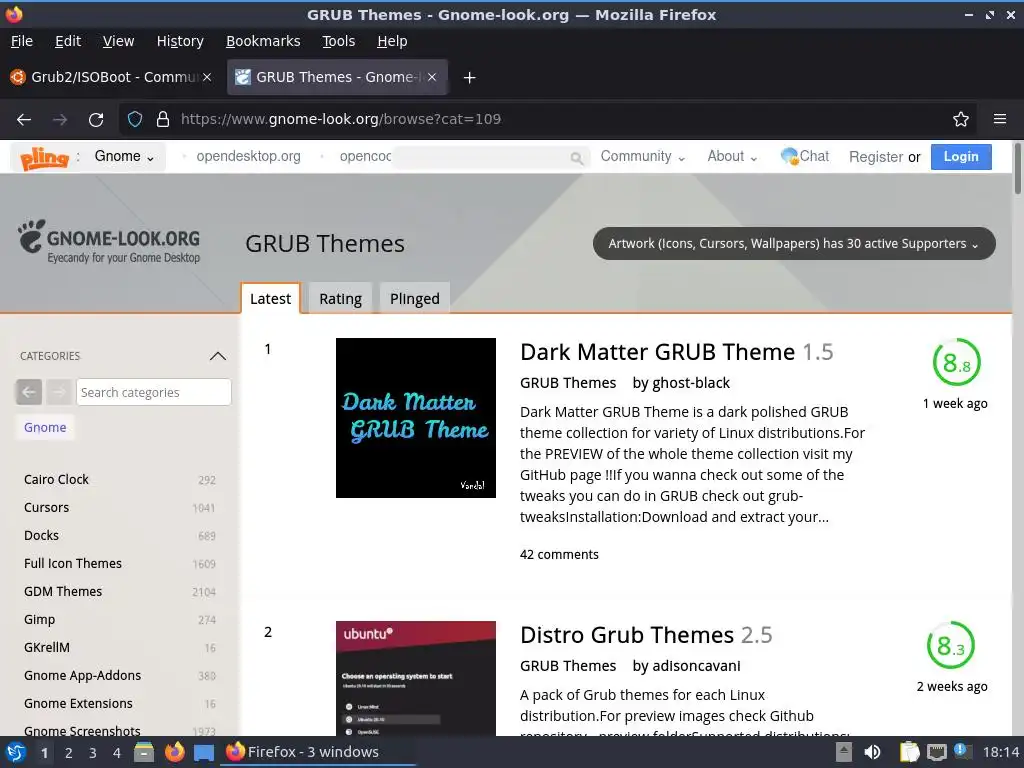The width and height of the screenshot is (1024, 768).
Task: Launch Firefox from the taskbar quicklaunch
Action: click(174, 752)
